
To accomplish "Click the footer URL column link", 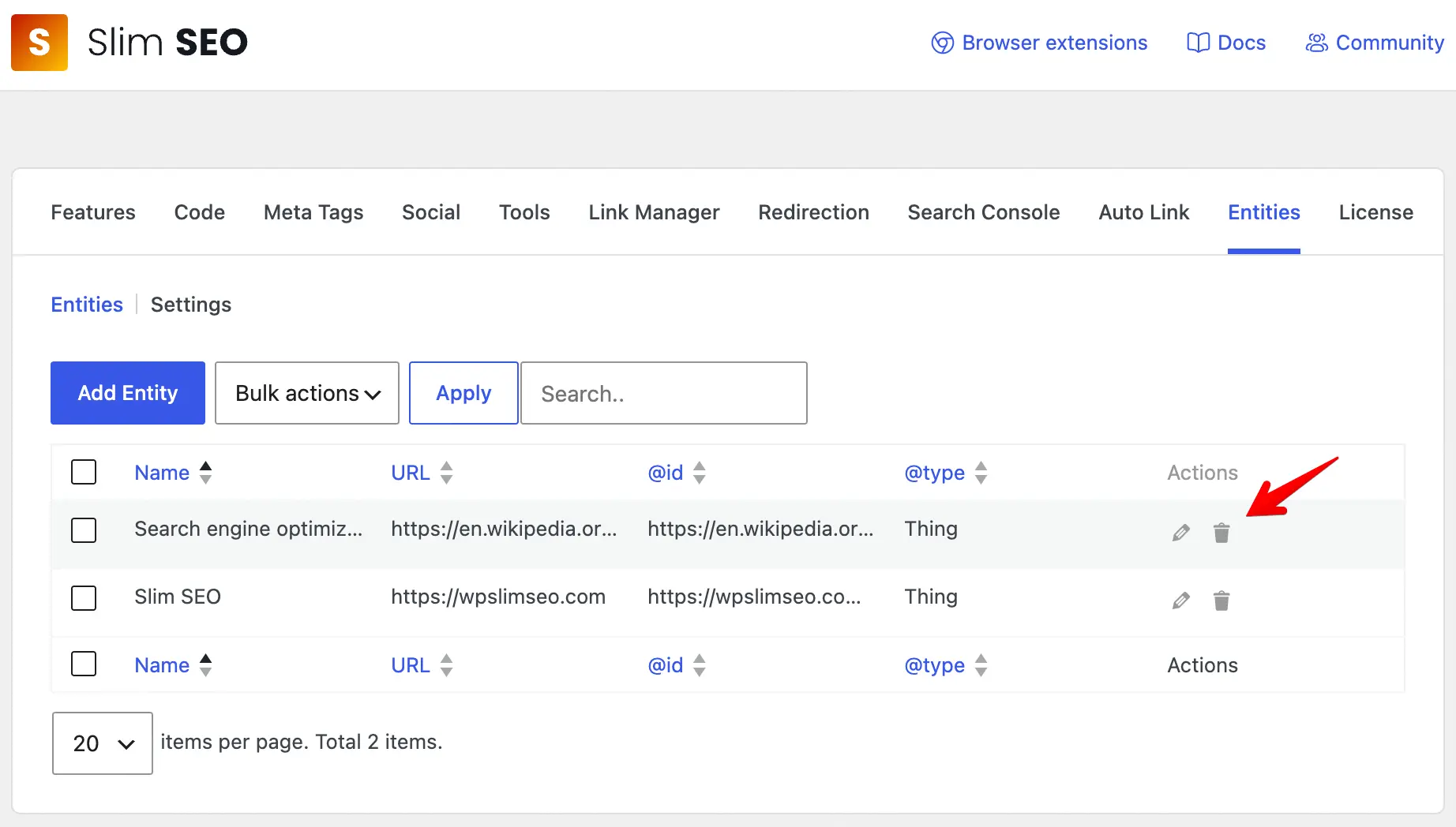I will pos(411,665).
